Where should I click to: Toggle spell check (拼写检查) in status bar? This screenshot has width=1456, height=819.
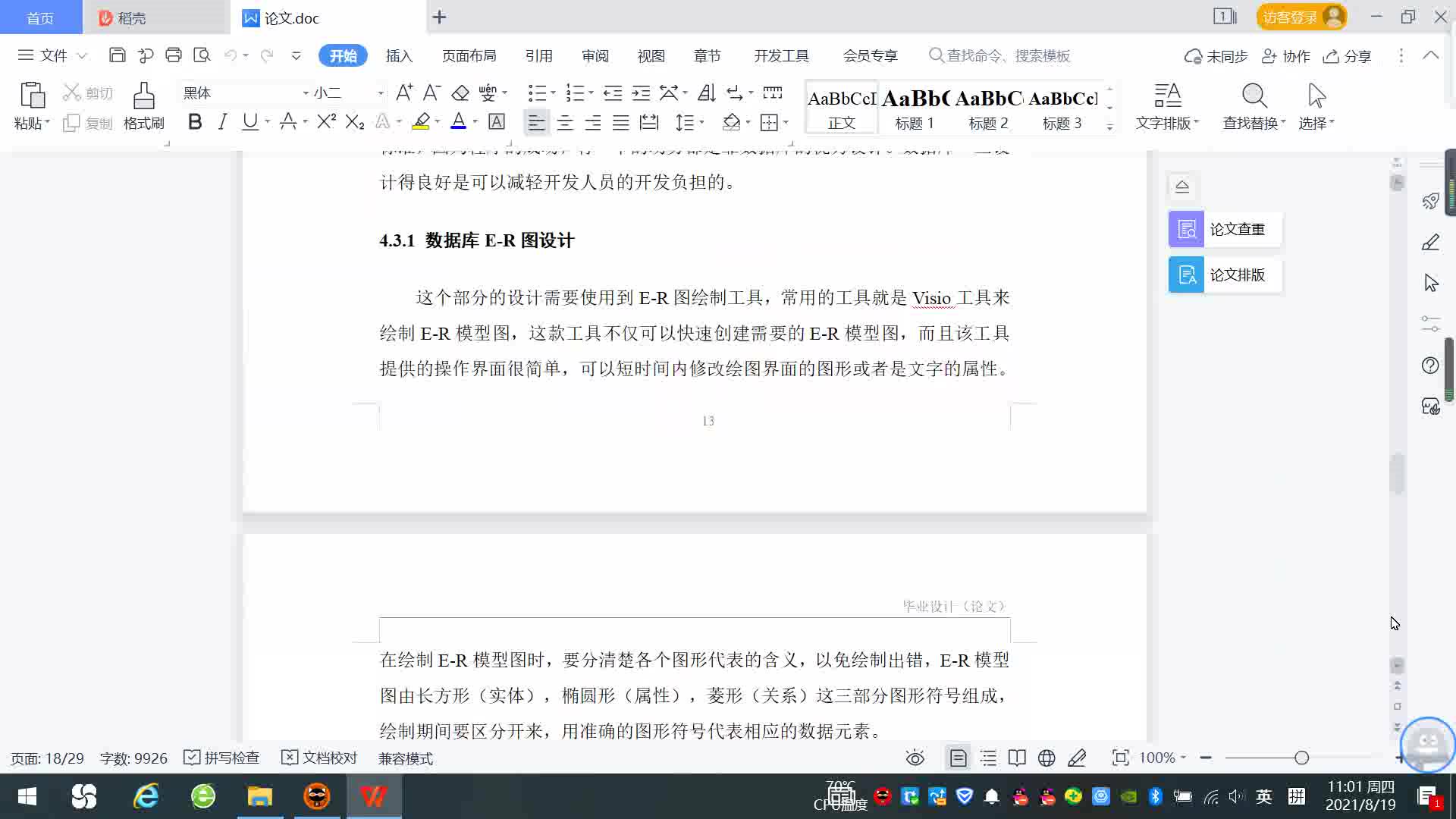(x=222, y=758)
